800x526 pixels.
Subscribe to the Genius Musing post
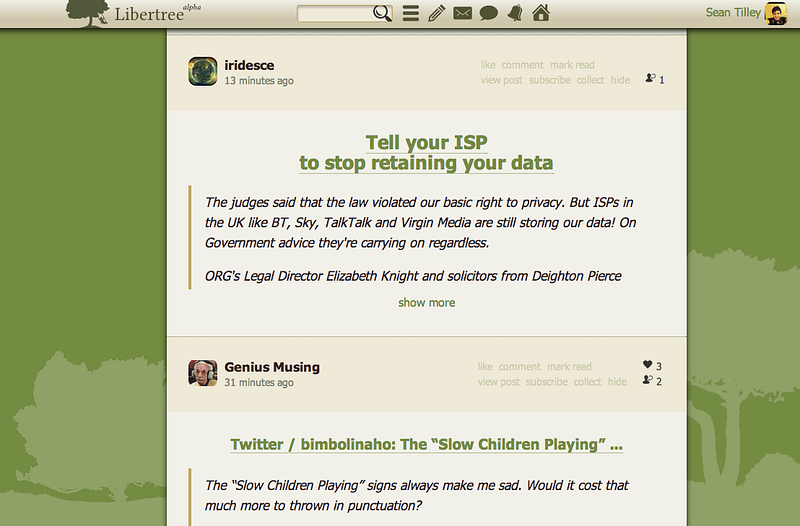(x=547, y=382)
